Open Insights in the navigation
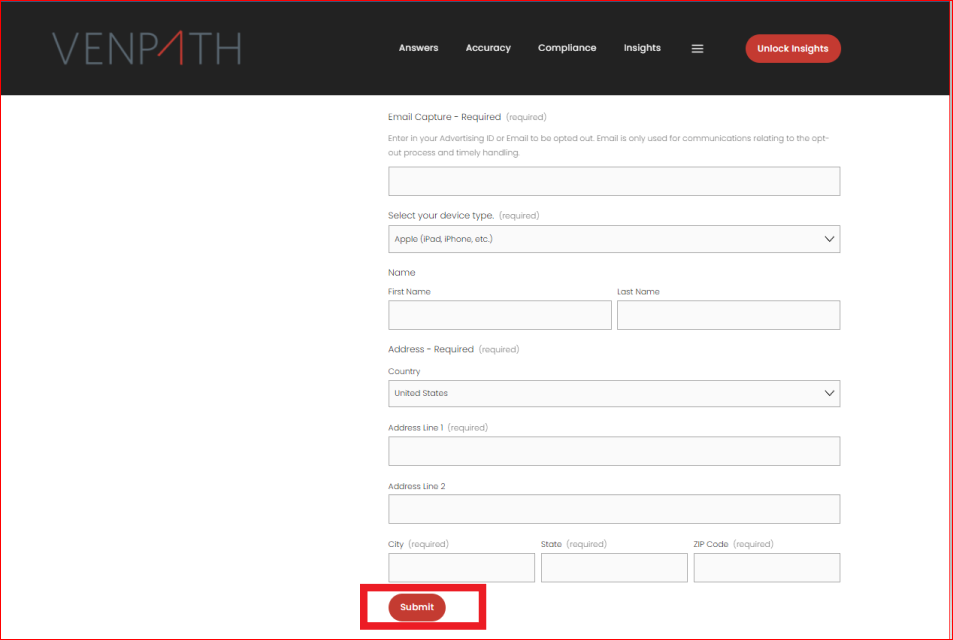The image size is (953, 640). pyautogui.click(x=642, y=48)
